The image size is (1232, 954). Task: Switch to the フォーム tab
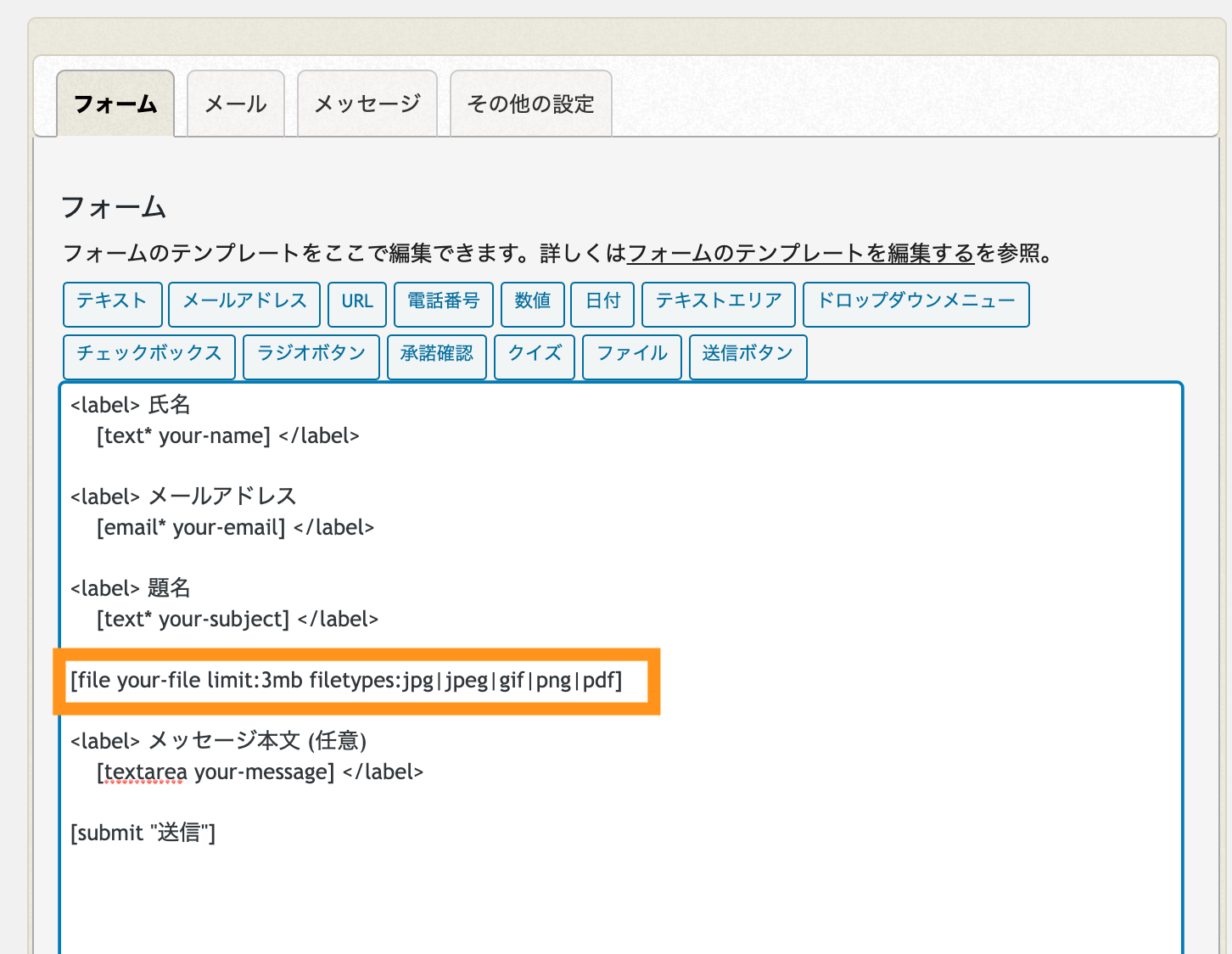pyautogui.click(x=115, y=104)
